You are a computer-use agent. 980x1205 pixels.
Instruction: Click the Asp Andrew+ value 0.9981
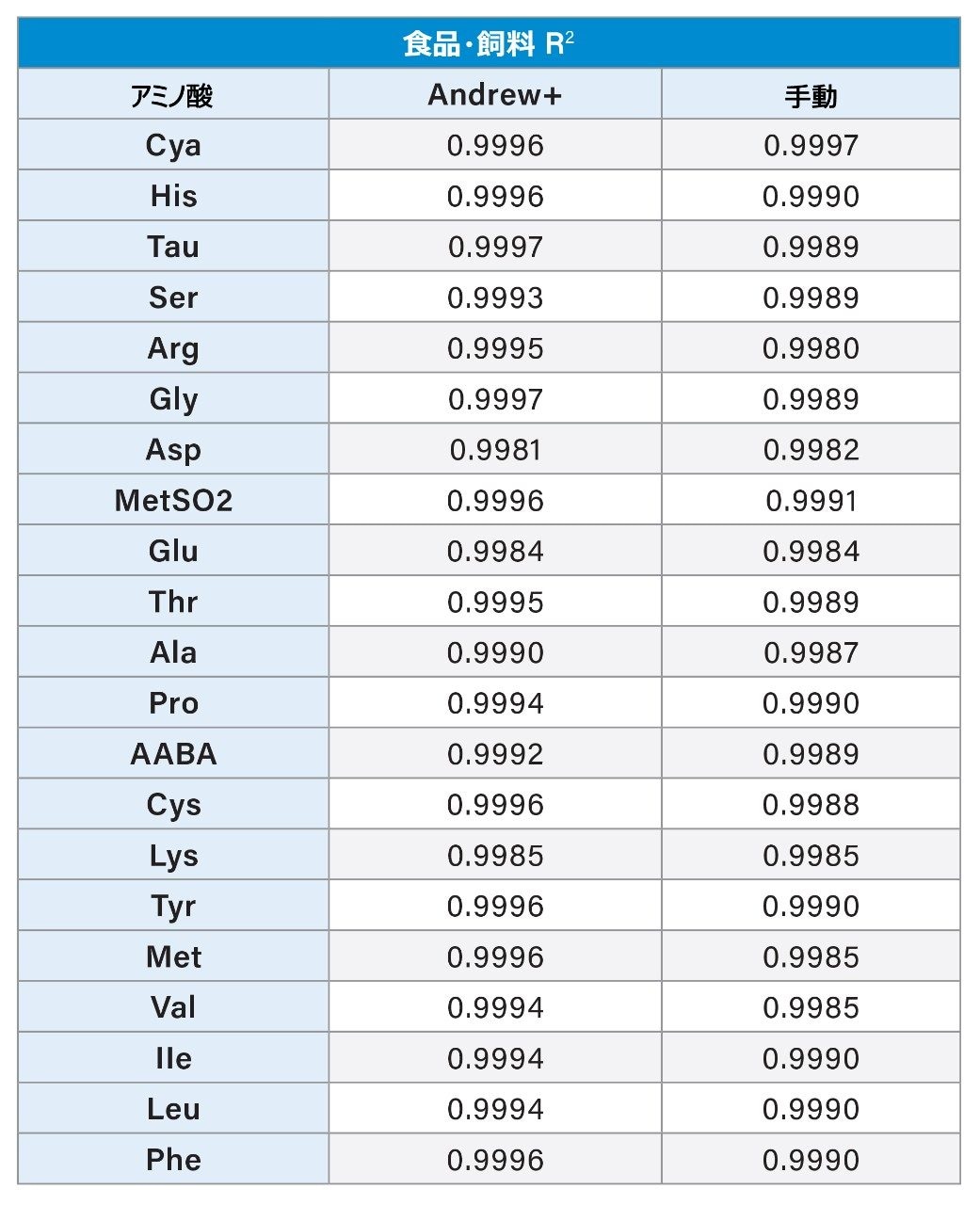coord(495,450)
